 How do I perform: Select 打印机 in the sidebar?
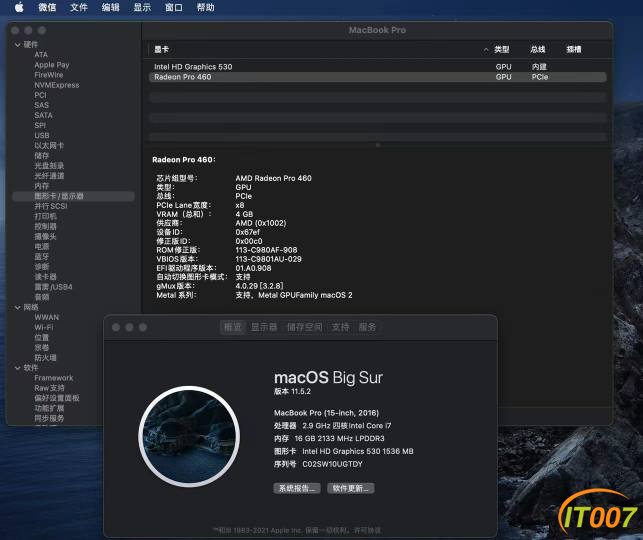[x=45, y=216]
